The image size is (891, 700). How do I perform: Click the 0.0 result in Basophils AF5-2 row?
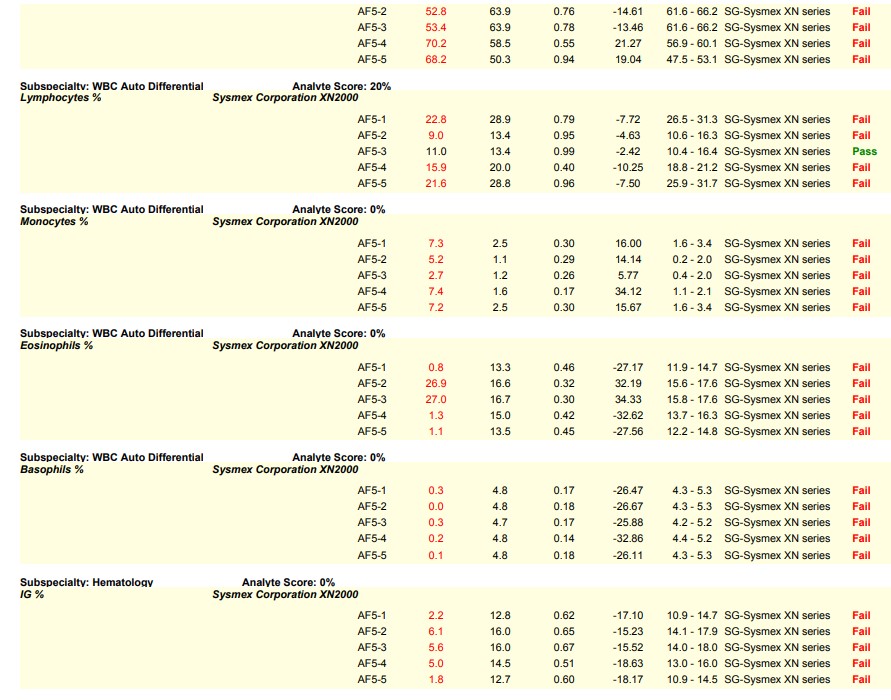tap(436, 507)
